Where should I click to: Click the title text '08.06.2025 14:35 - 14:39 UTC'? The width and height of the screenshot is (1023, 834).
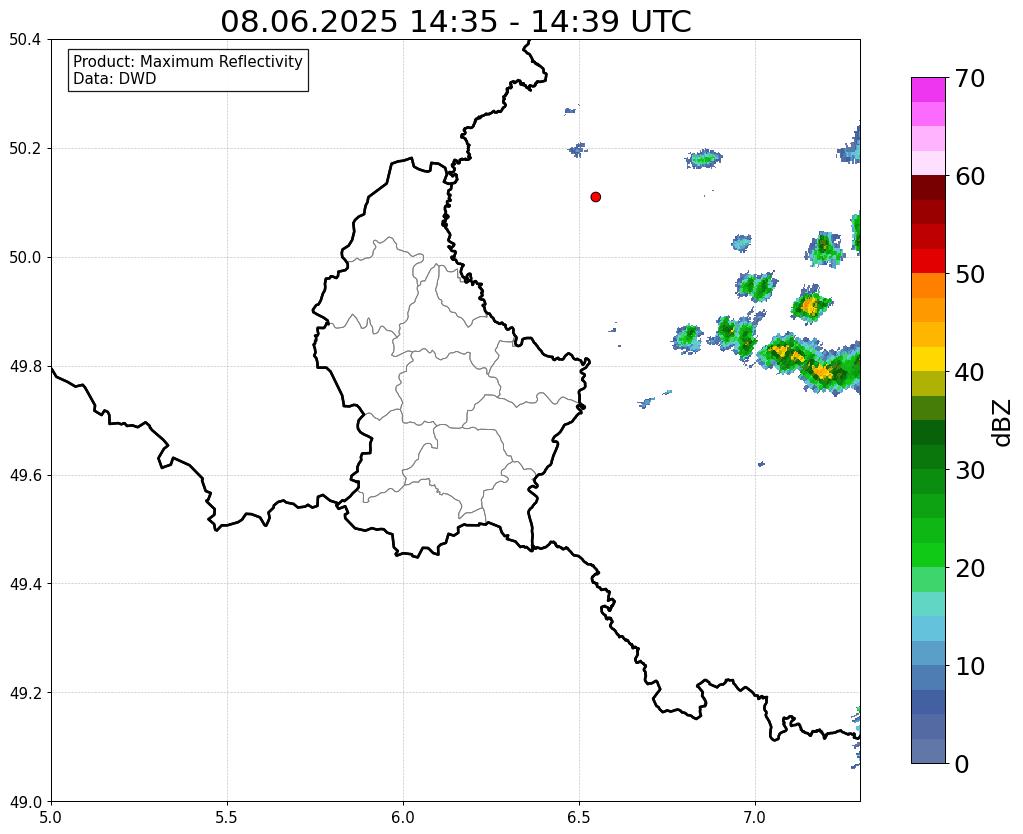(455, 22)
